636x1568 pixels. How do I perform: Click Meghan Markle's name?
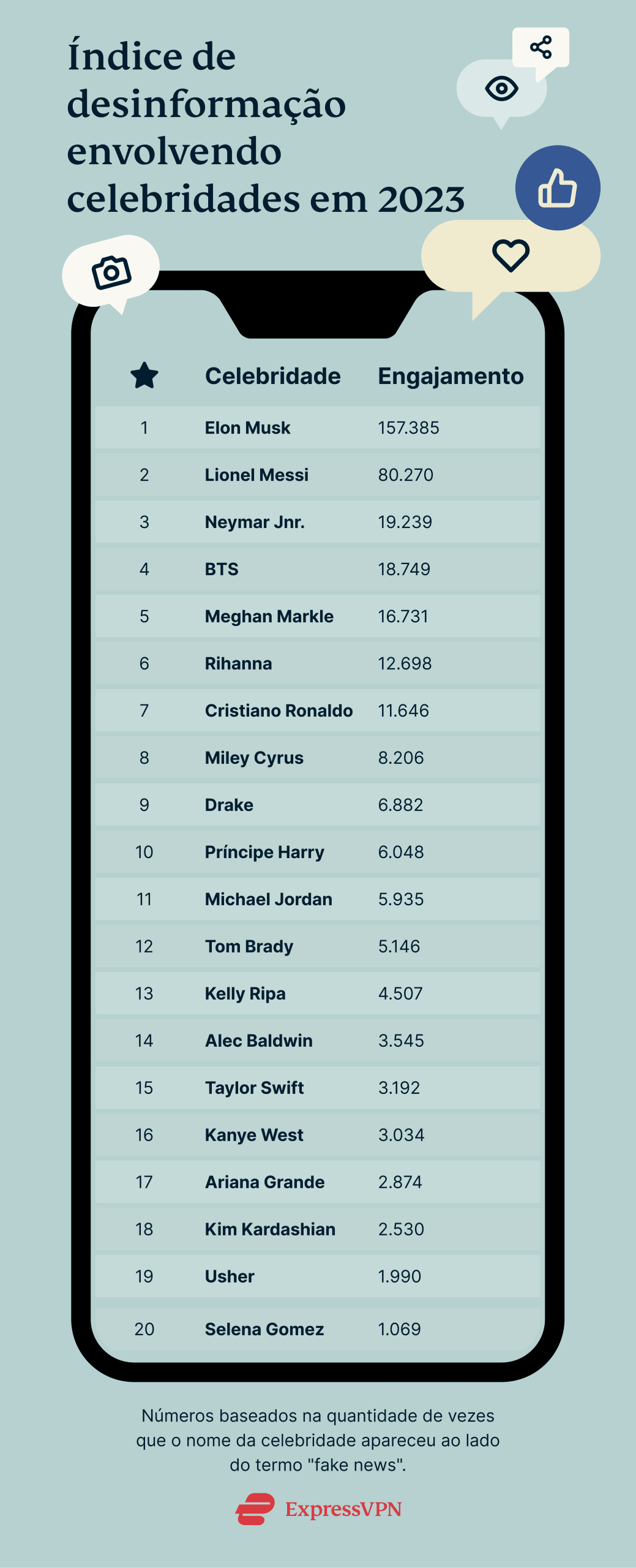(x=269, y=616)
